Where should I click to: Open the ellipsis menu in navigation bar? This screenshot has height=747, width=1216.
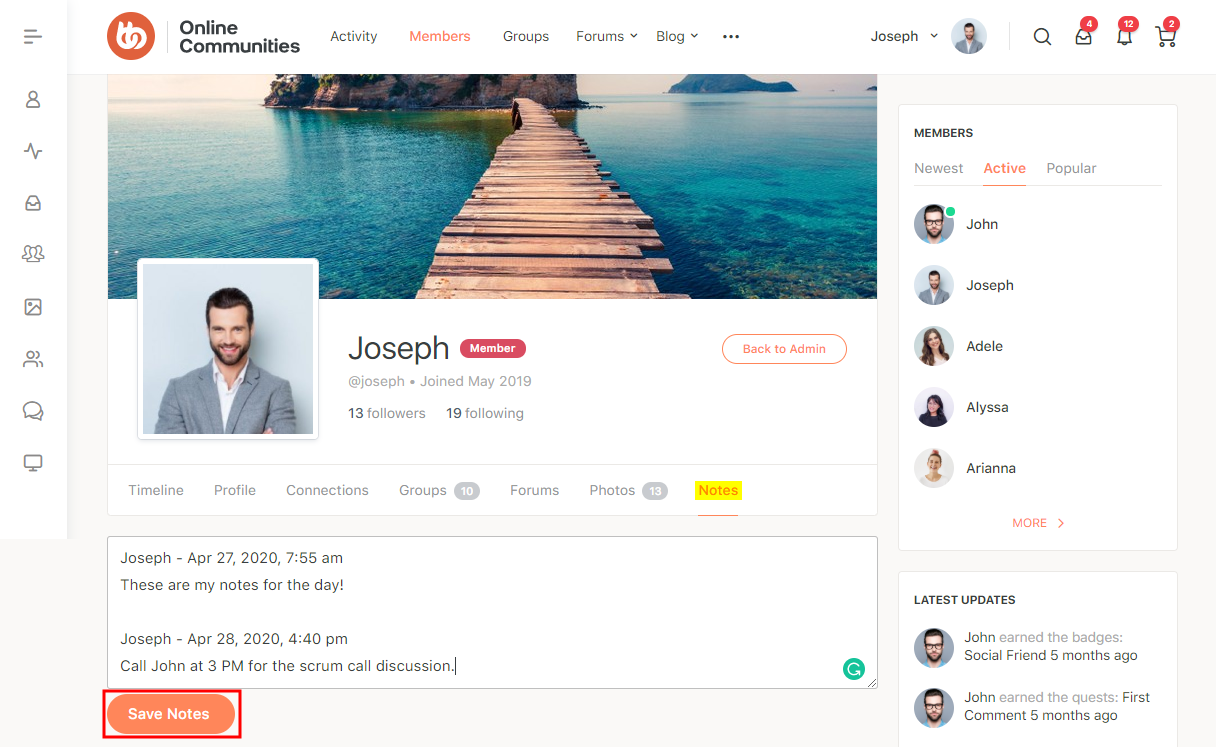tap(731, 36)
